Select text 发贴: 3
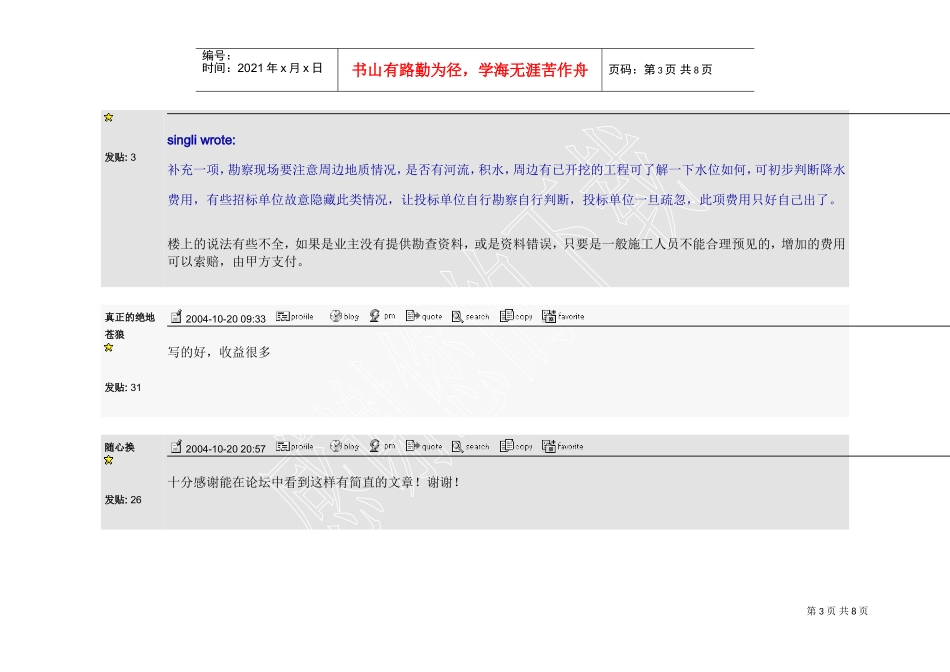Image resolution: width=950 pixels, height=672 pixels. click(x=120, y=158)
